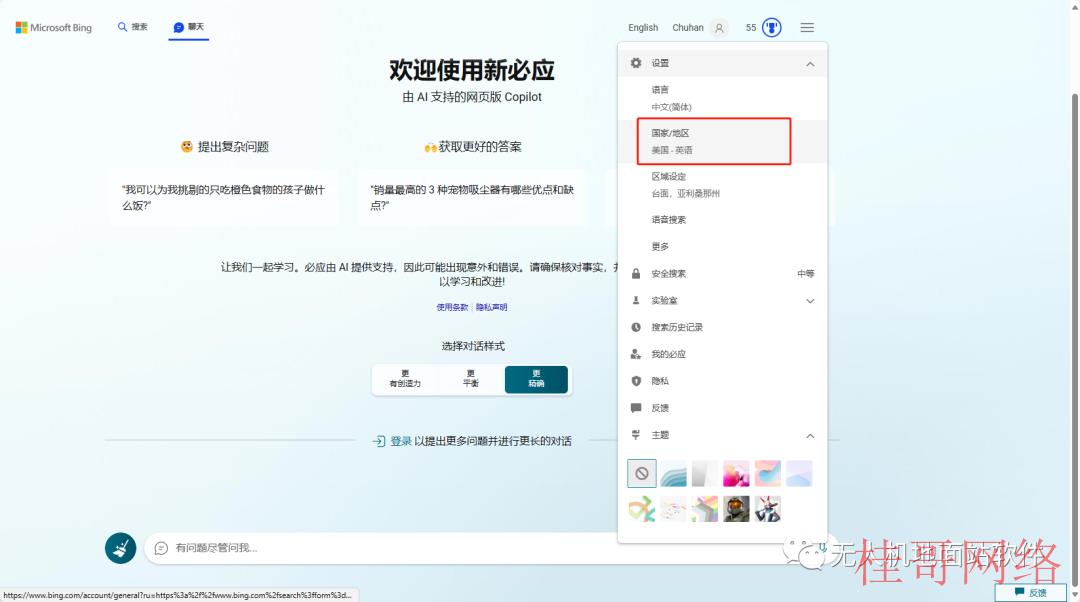Screen dimensions: 1080x602
Task: Switch language to English
Action: (x=643, y=28)
